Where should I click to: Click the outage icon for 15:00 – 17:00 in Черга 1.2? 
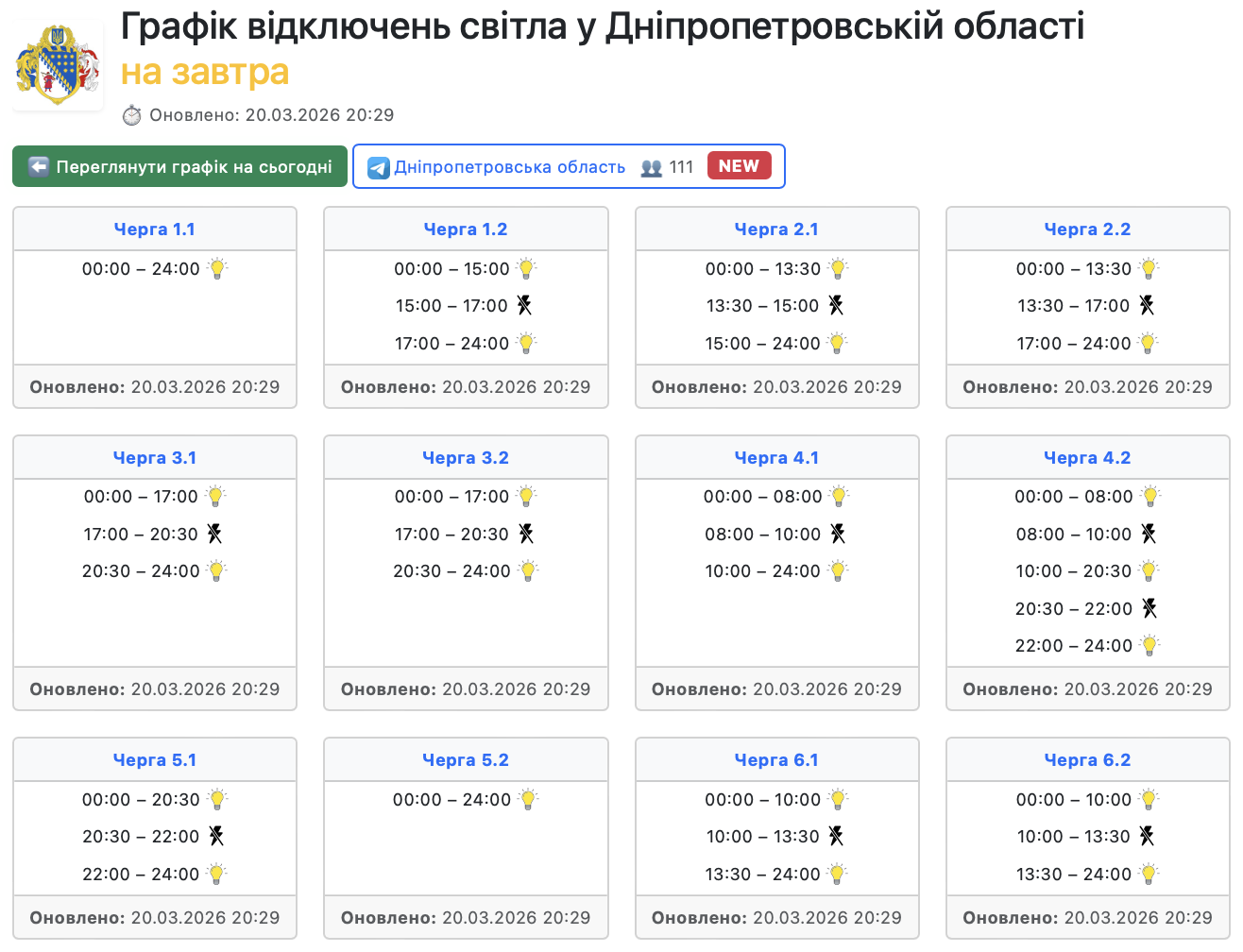(x=524, y=306)
